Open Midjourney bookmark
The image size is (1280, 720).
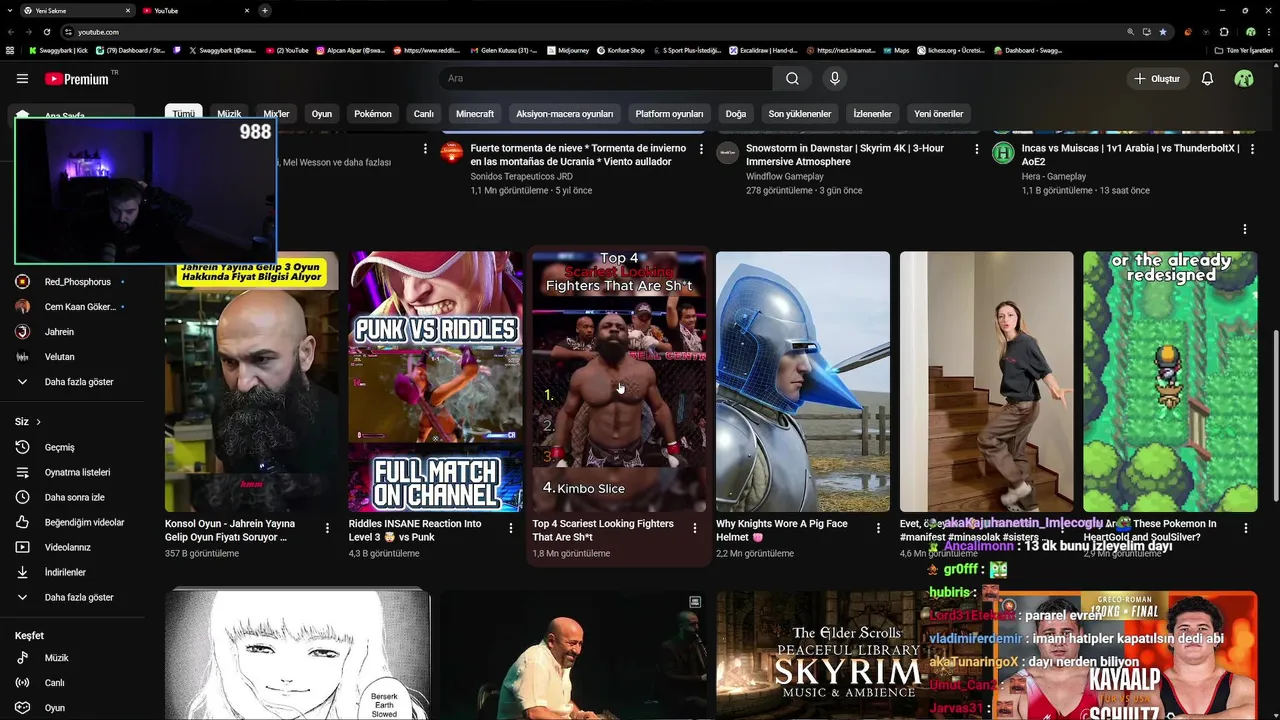pos(568,50)
